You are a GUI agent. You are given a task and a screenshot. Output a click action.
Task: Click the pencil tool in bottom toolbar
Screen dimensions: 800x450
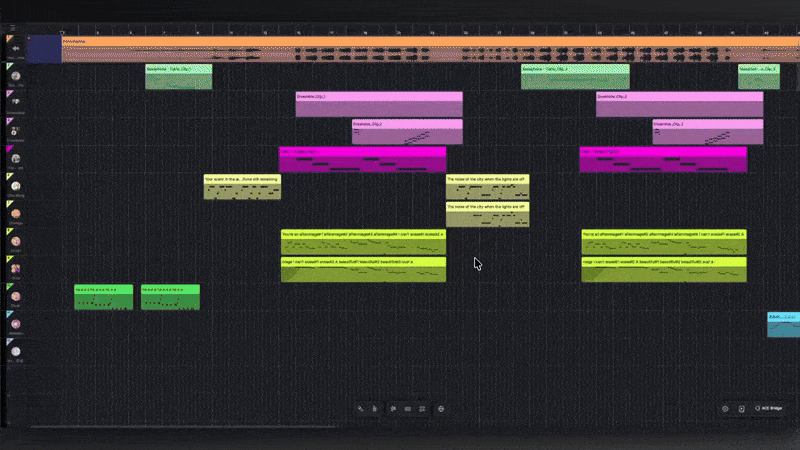coord(361,408)
